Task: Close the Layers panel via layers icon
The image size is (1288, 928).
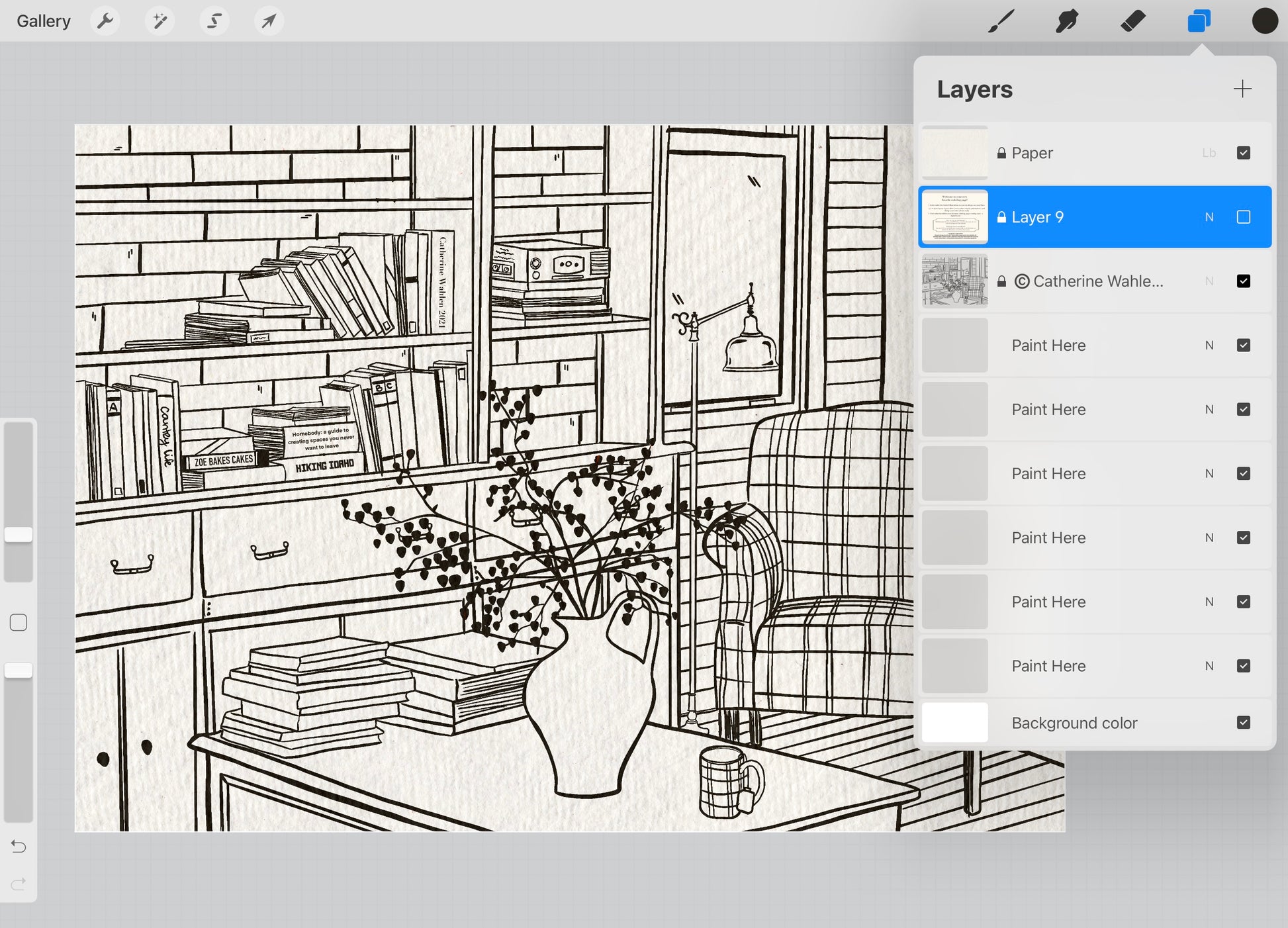Action: click(x=1199, y=21)
